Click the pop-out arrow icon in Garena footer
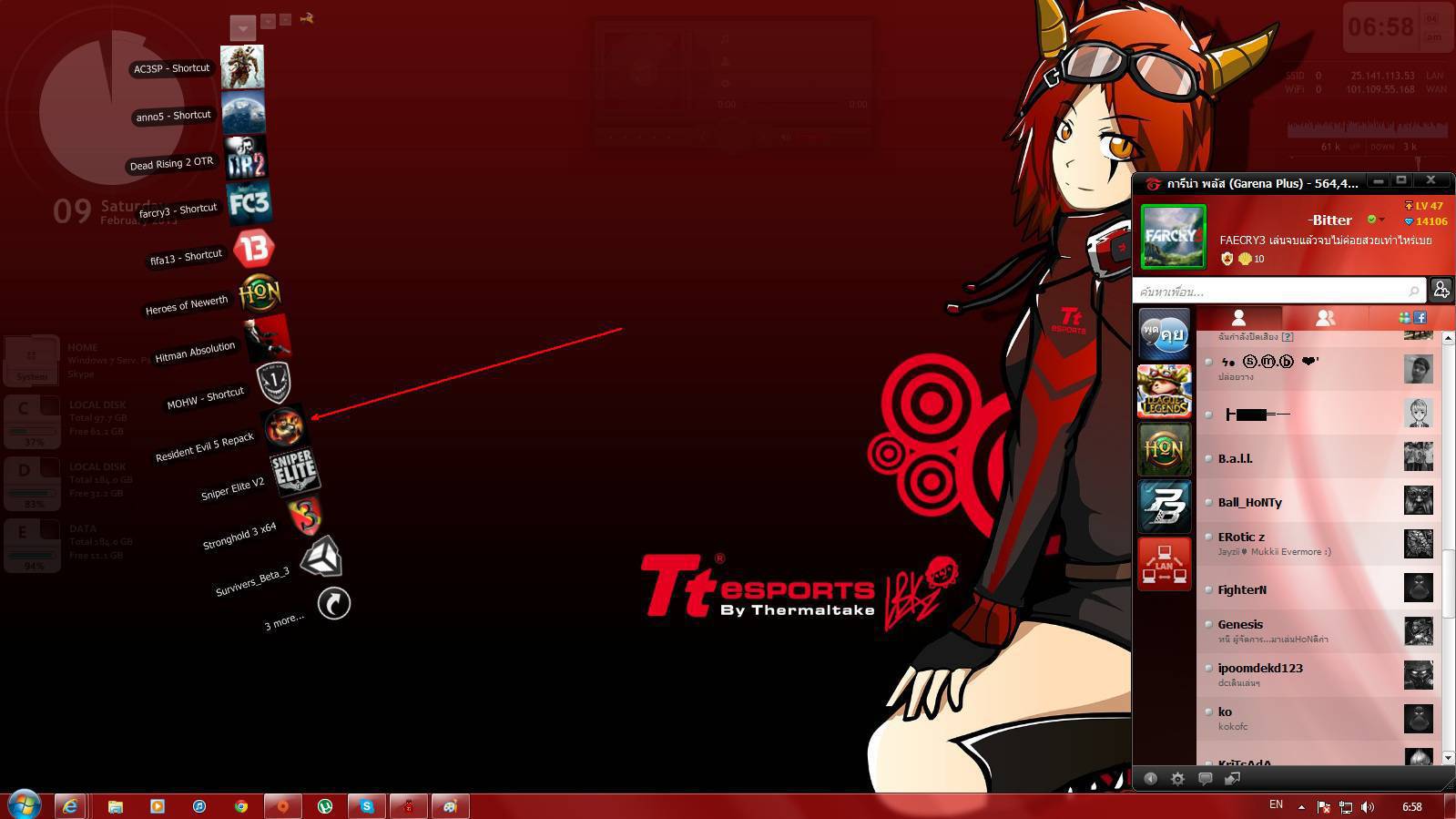Screen dimensions: 1456x819 [1232, 778]
